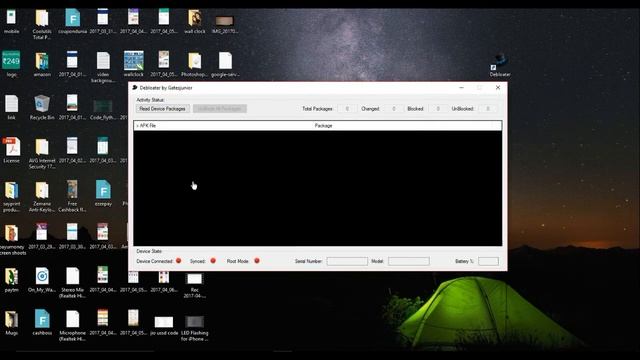Select the Microphone Realtek file icon
Screen dimensions: 640x360
73,326
